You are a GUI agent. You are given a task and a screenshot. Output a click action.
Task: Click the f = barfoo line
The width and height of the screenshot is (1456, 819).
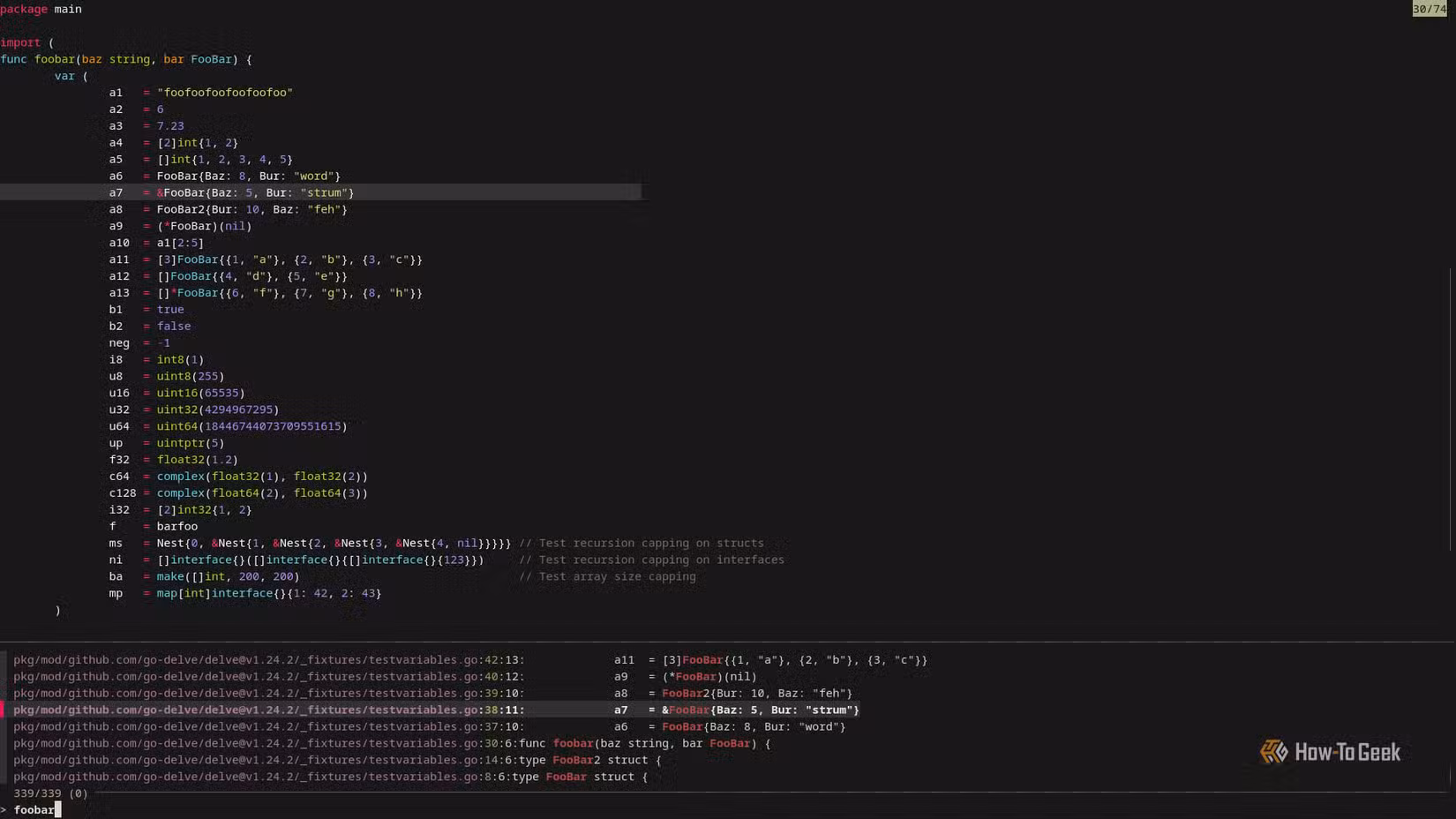coord(154,527)
